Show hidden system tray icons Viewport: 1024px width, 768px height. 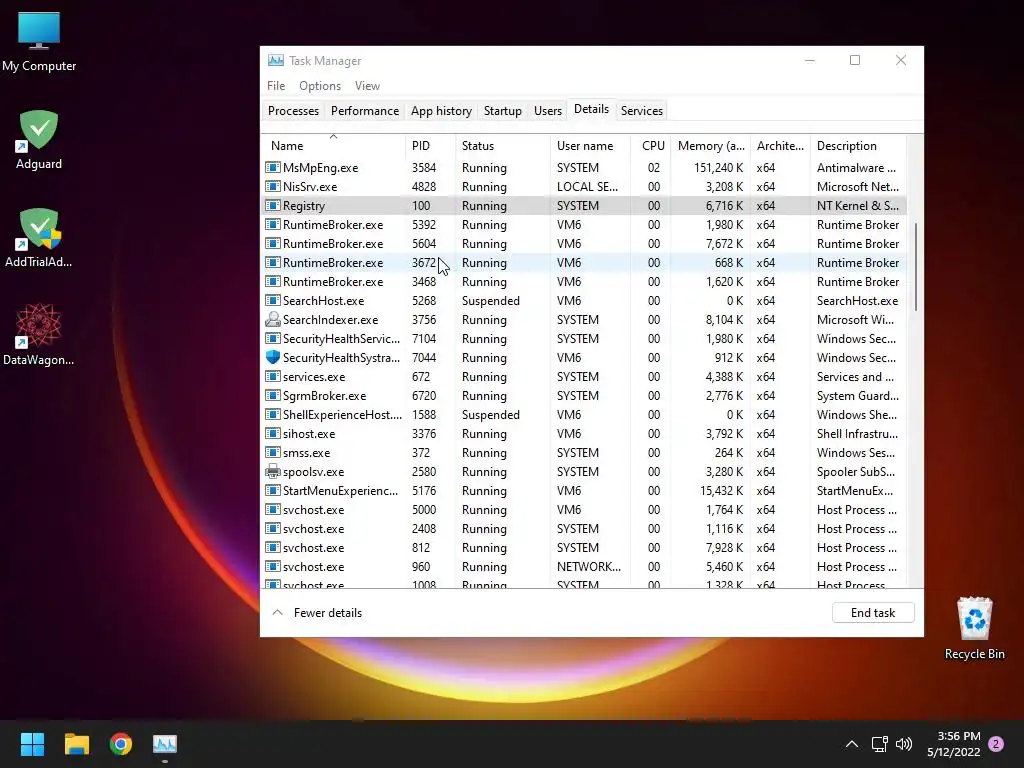coord(852,744)
